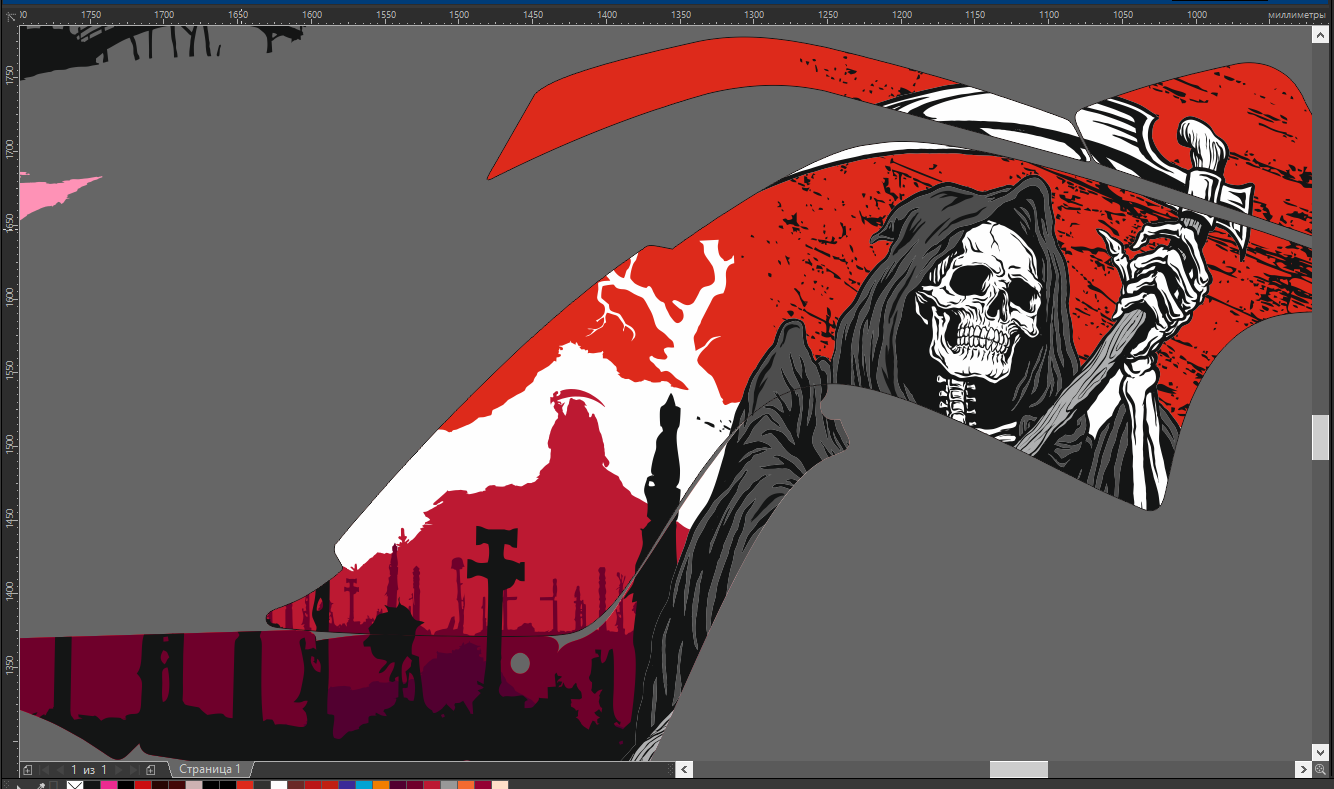Select the eyedropper icon beside the color palette
The height and width of the screenshot is (789, 1334).
tap(41, 786)
